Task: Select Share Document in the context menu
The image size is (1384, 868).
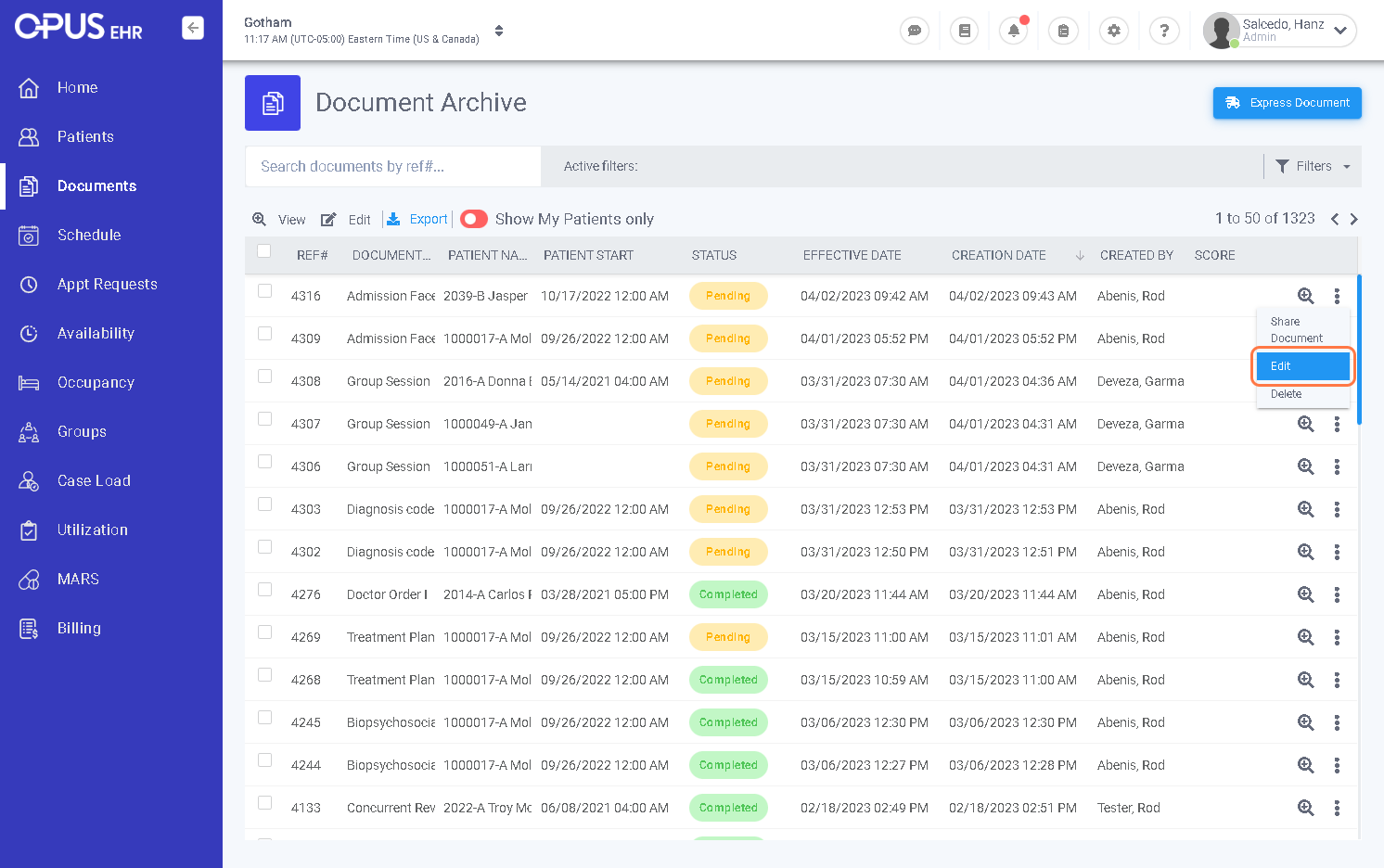Action: coord(1302,330)
